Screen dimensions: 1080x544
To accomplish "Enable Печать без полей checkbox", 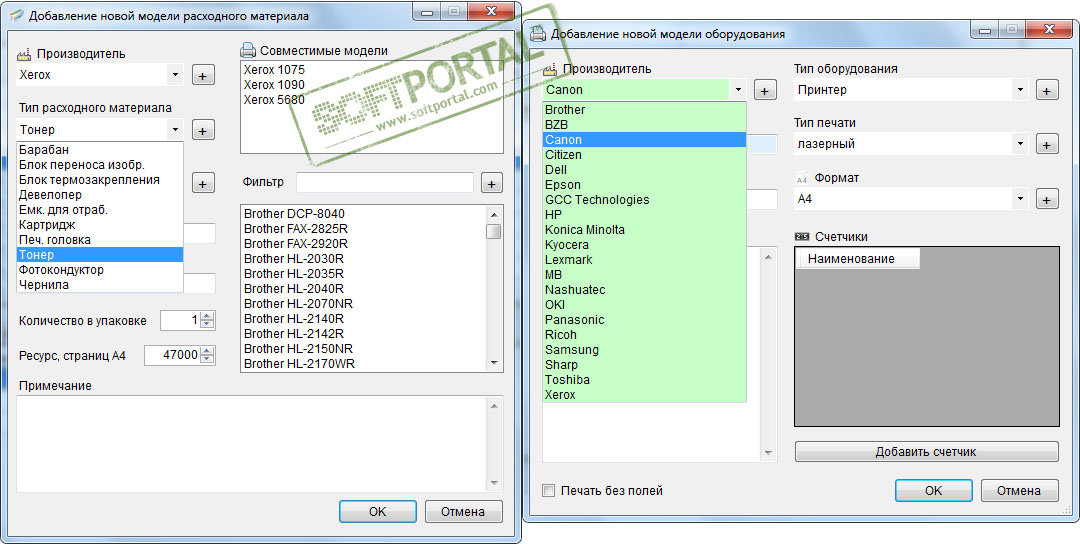I will [x=549, y=491].
